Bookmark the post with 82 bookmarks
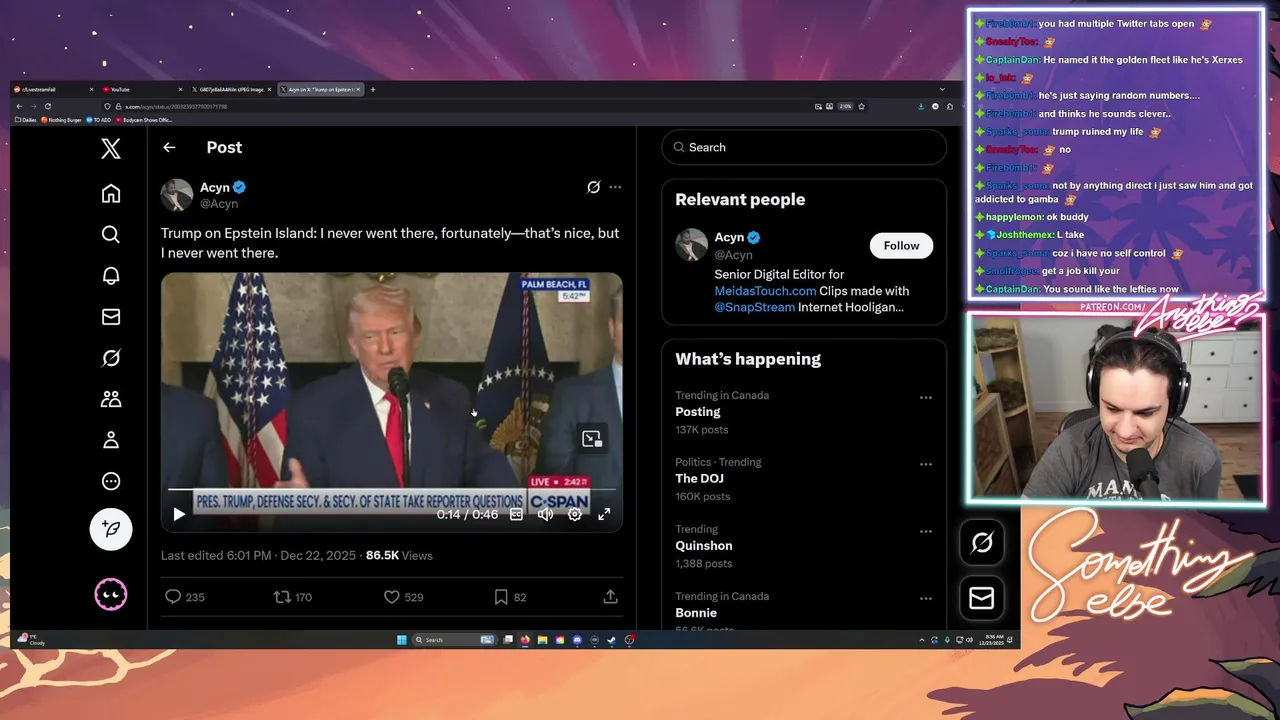This screenshot has width=1280, height=720. point(510,597)
